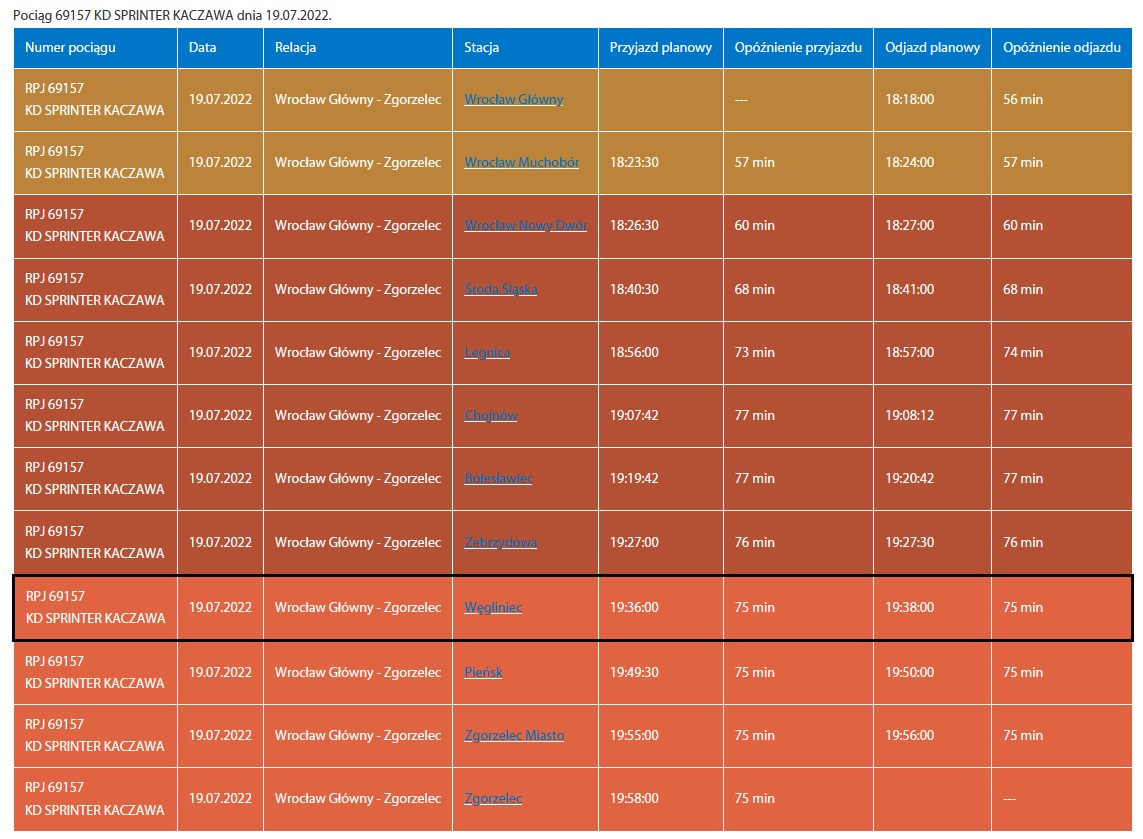Open the Legnica station link
This screenshot has height=839, width=1143.
(487, 352)
